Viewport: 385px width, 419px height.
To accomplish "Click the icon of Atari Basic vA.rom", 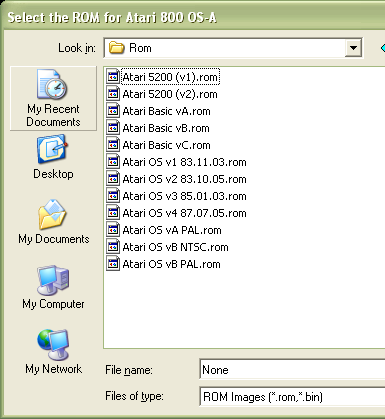I will pos(113,111).
